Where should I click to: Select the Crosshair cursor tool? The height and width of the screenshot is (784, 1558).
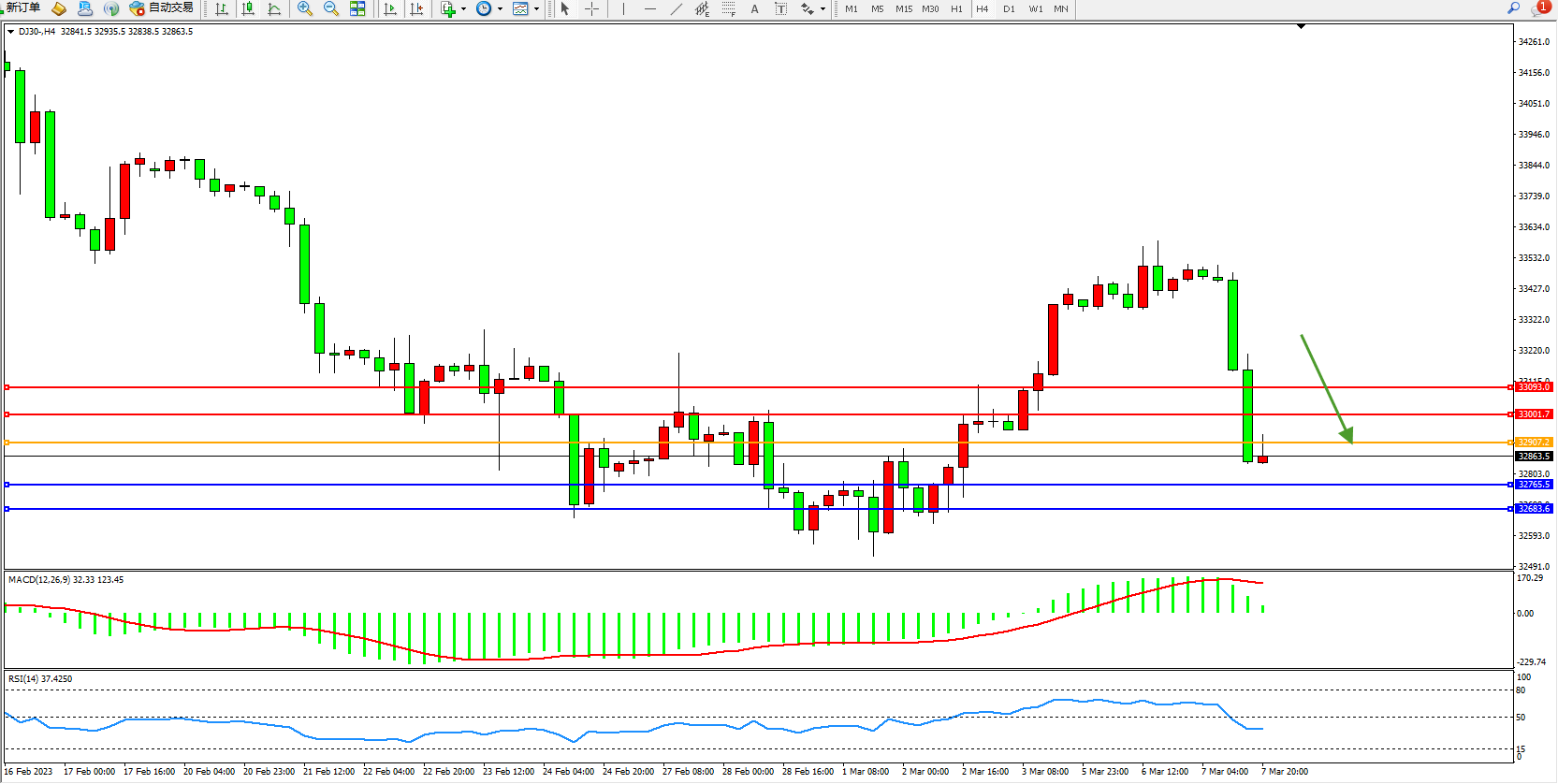592,8
